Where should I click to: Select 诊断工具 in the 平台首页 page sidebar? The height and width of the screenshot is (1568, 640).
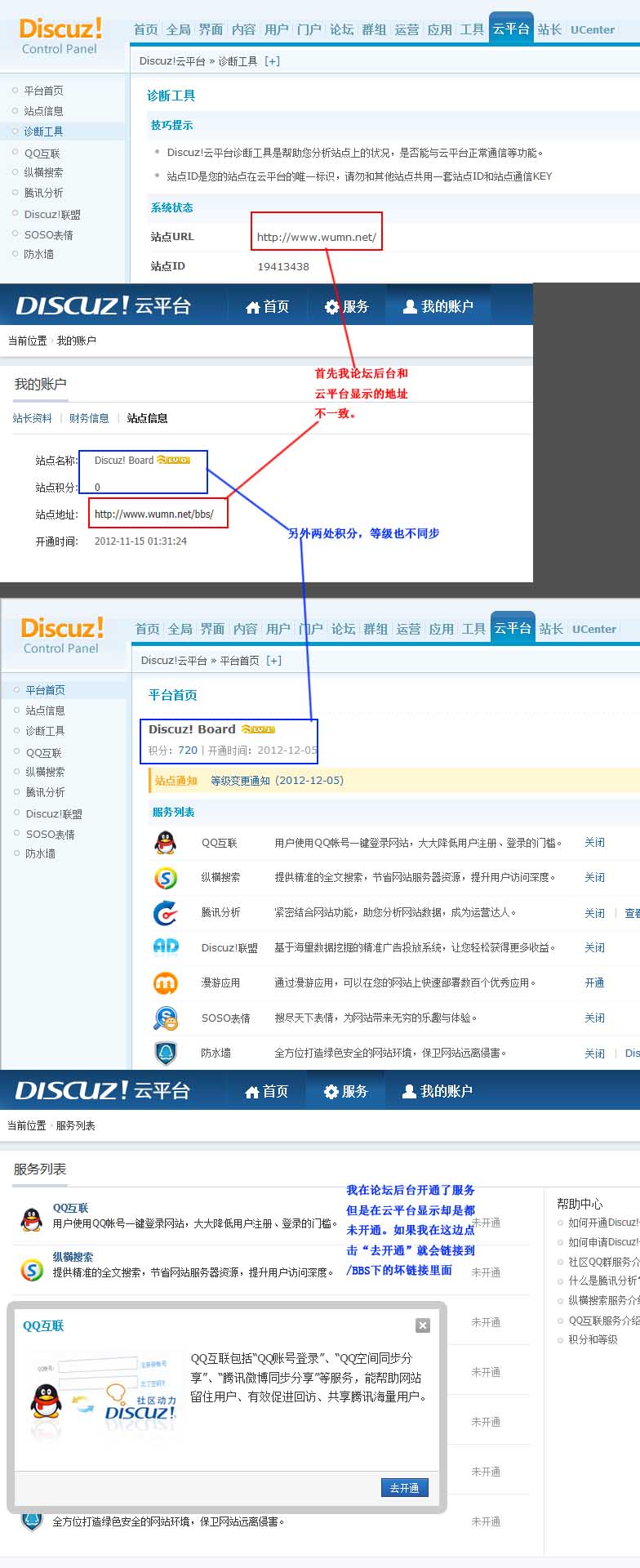pos(45,731)
